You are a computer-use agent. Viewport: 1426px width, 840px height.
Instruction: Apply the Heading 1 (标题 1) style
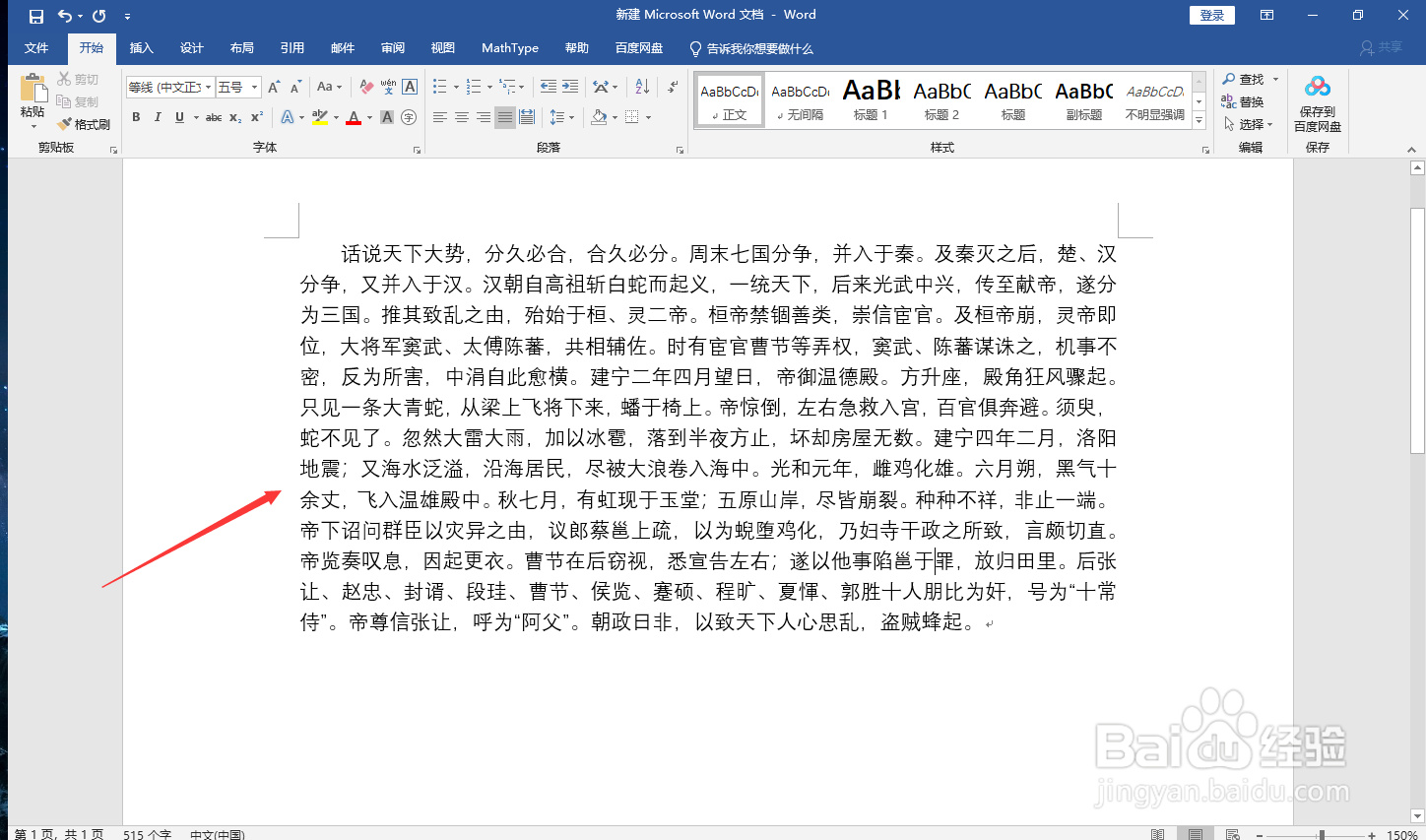click(x=871, y=100)
